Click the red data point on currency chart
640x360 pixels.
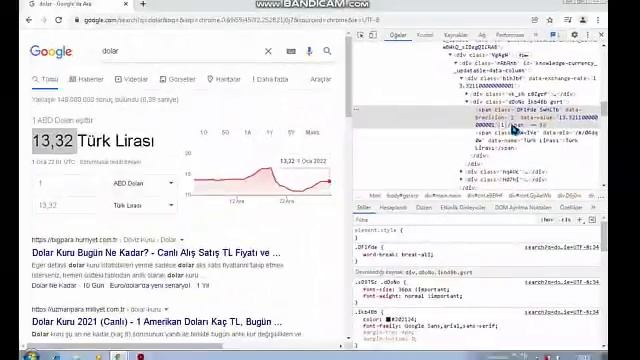[x=329, y=181]
